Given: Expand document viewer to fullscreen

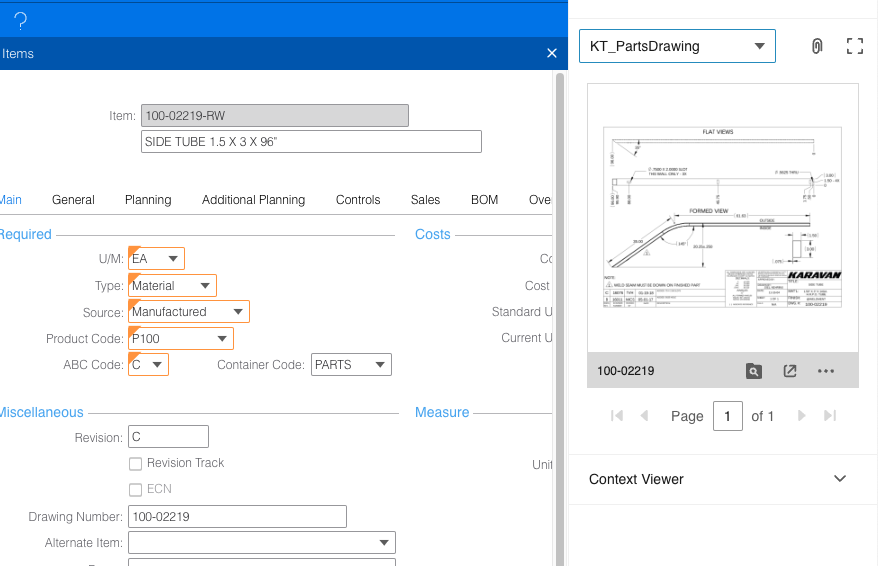Looking at the screenshot, I should pos(854,46).
